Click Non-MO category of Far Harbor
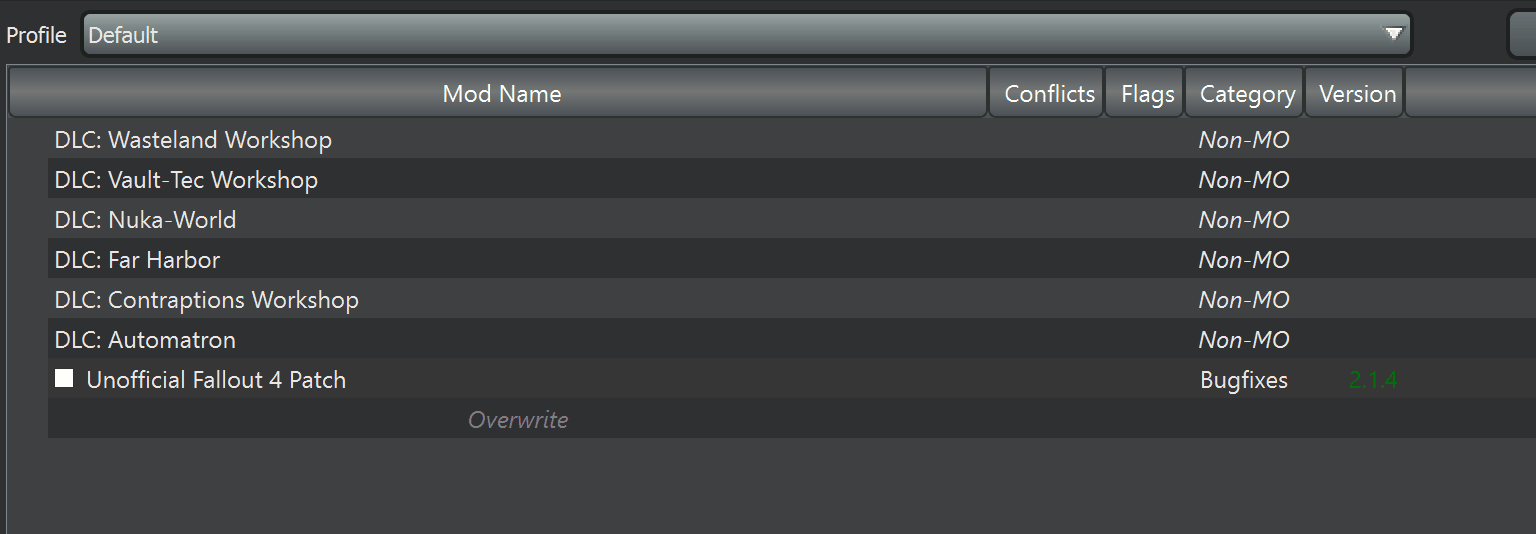The image size is (1536, 534). pyautogui.click(x=1244, y=260)
